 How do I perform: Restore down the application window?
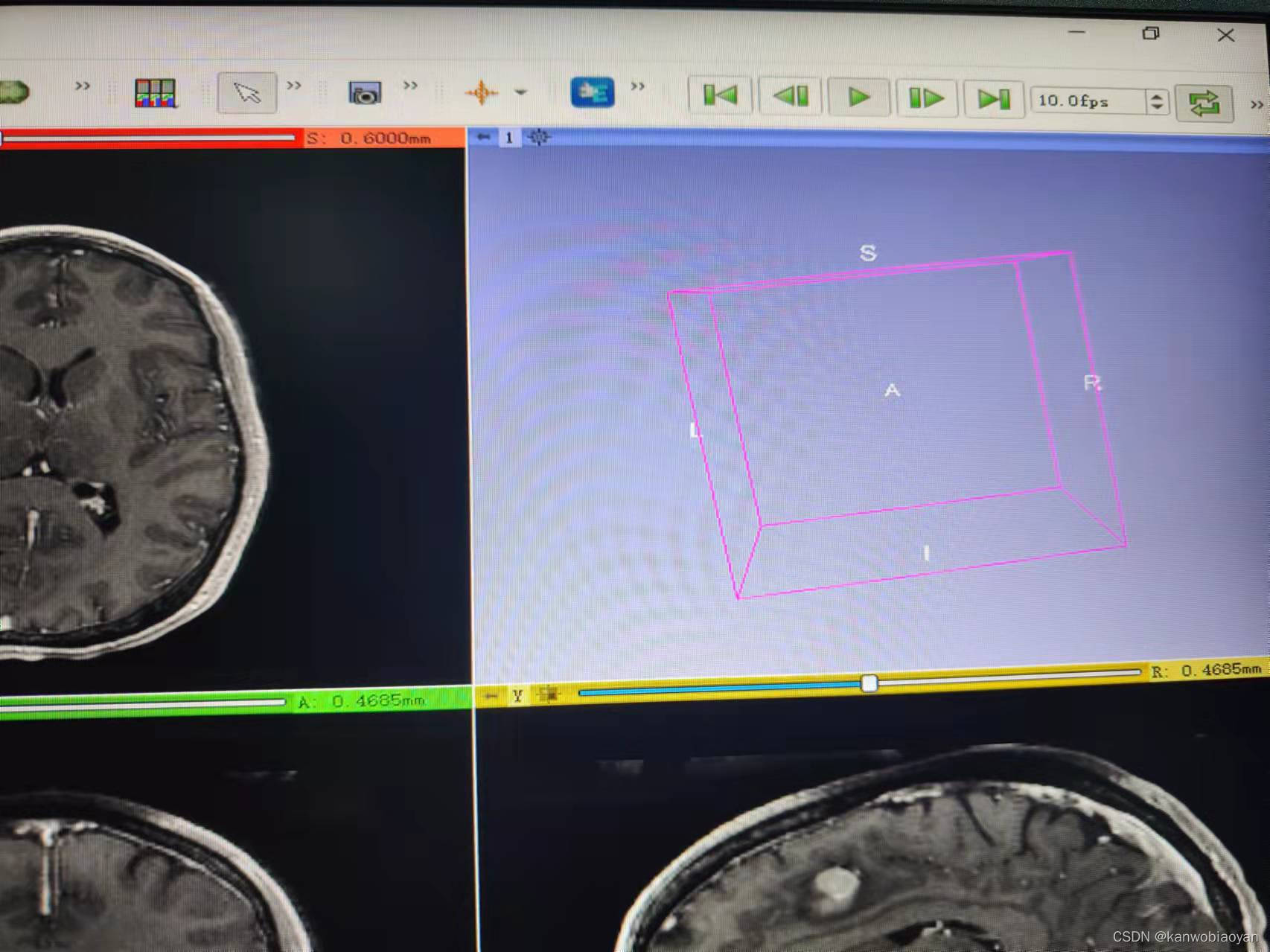1151,33
